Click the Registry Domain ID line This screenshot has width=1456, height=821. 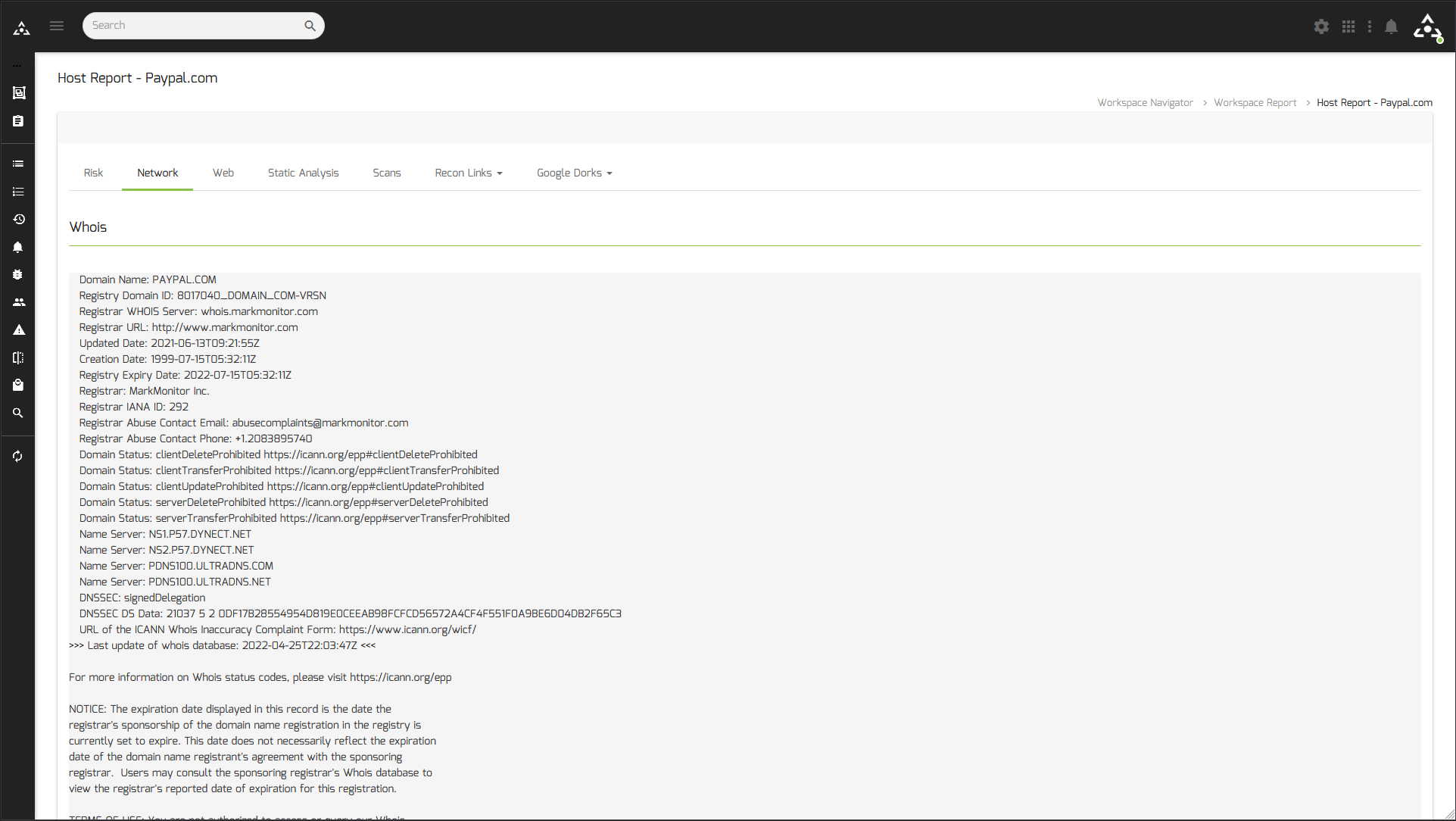(203, 295)
